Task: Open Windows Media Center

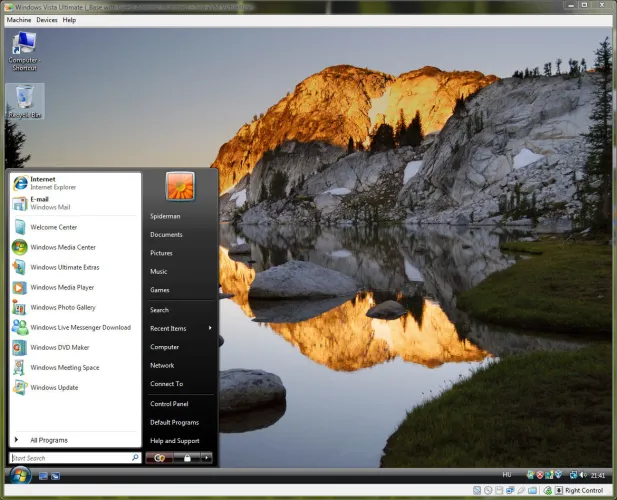Action: coord(75,247)
